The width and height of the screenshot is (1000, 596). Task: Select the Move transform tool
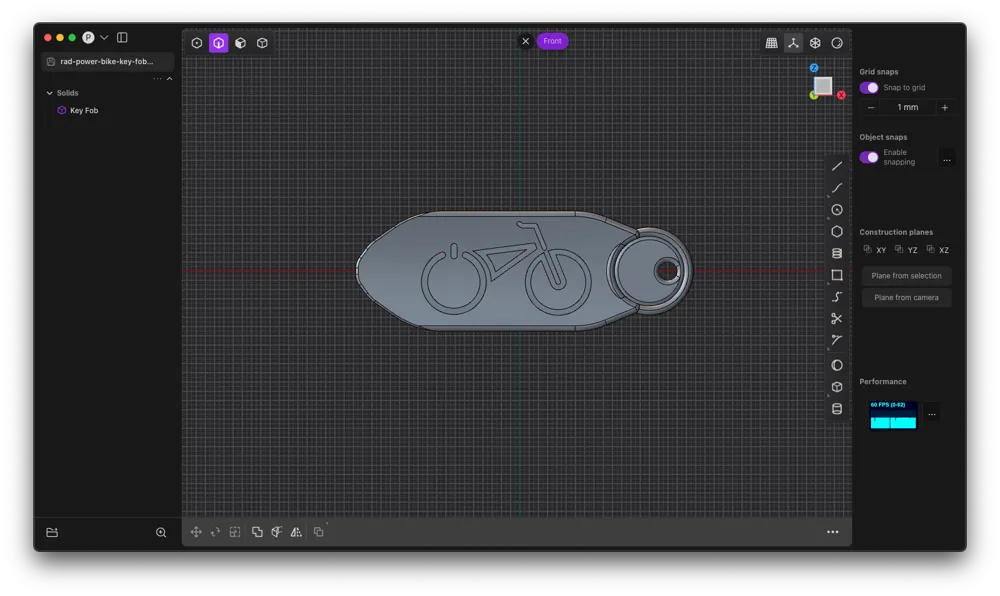(x=196, y=531)
